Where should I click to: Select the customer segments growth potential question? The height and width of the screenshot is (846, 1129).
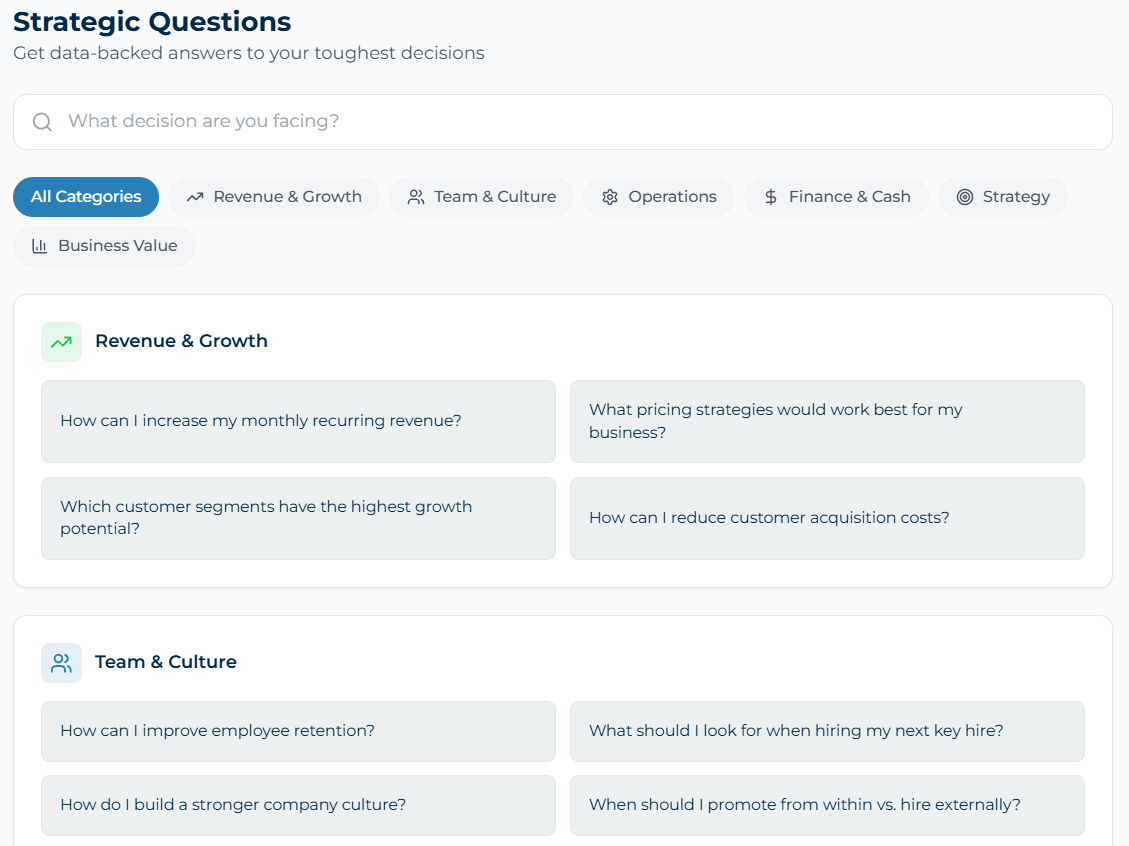(298, 518)
